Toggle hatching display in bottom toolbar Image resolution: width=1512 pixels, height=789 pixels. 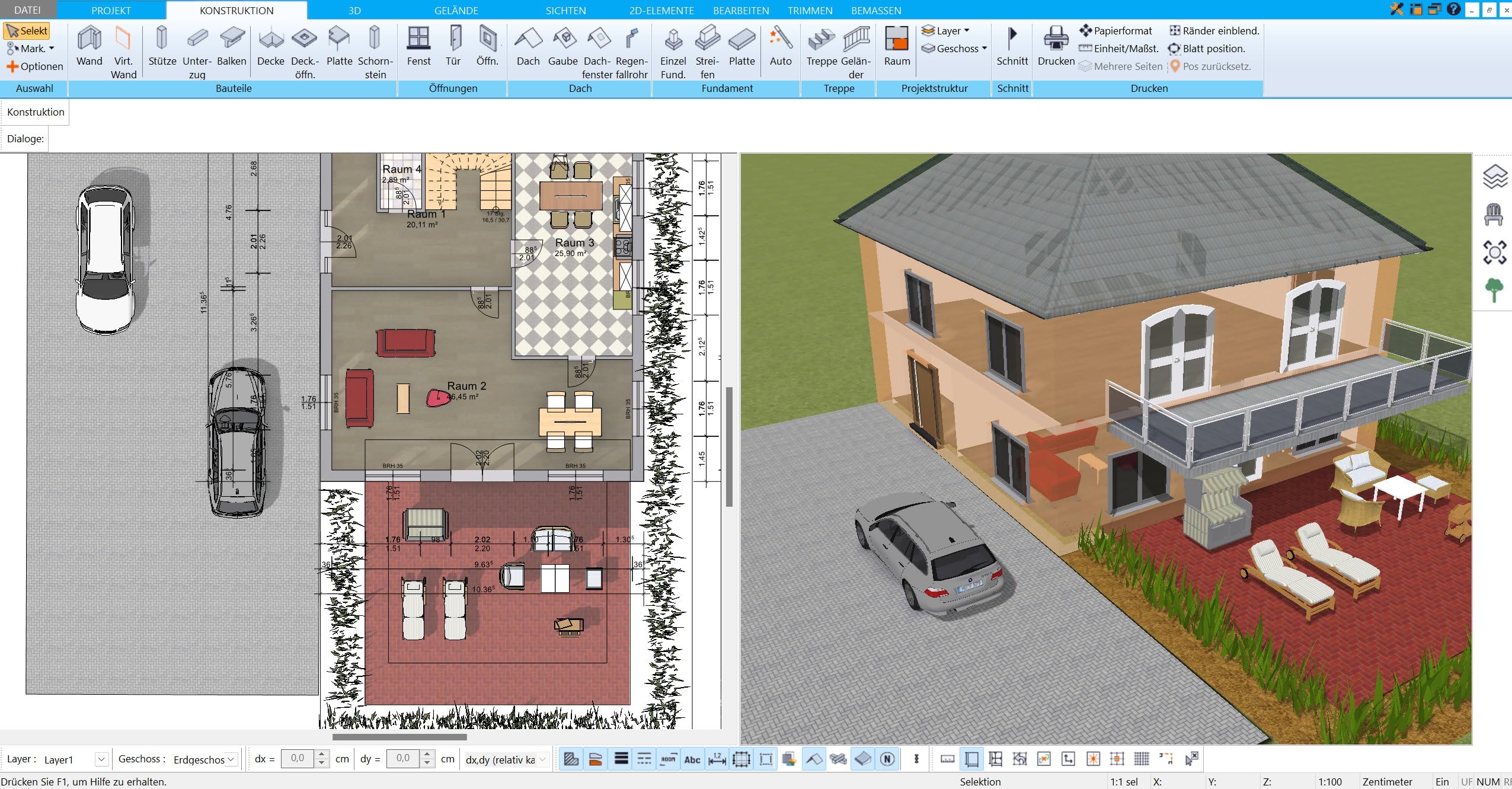tap(571, 759)
